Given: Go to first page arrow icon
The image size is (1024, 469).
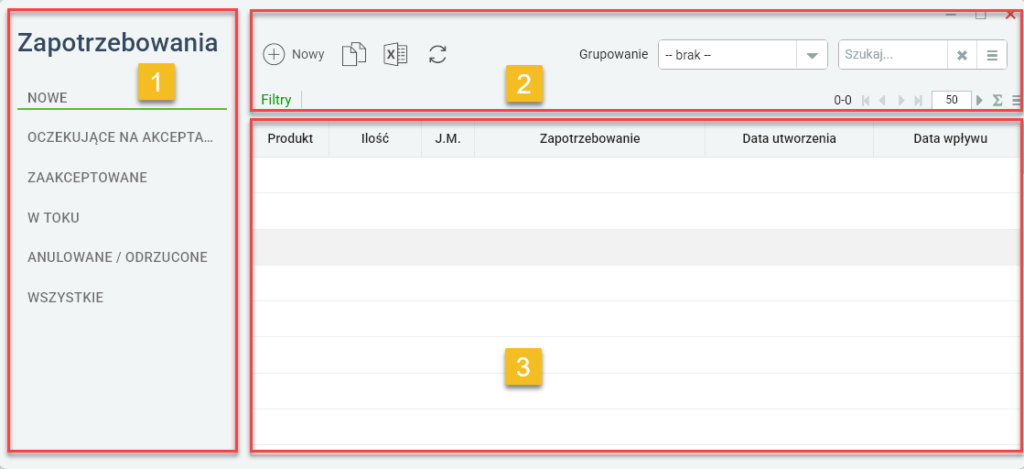Looking at the screenshot, I should coord(866,101).
